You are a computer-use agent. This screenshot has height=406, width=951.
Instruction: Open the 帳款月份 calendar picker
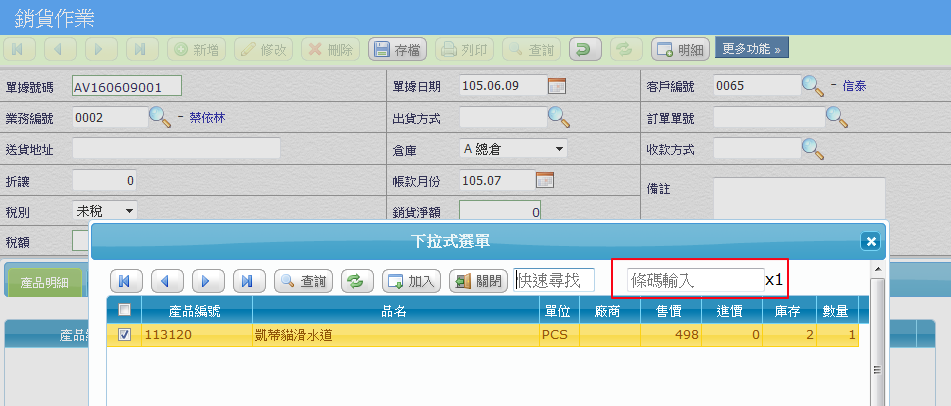click(545, 181)
